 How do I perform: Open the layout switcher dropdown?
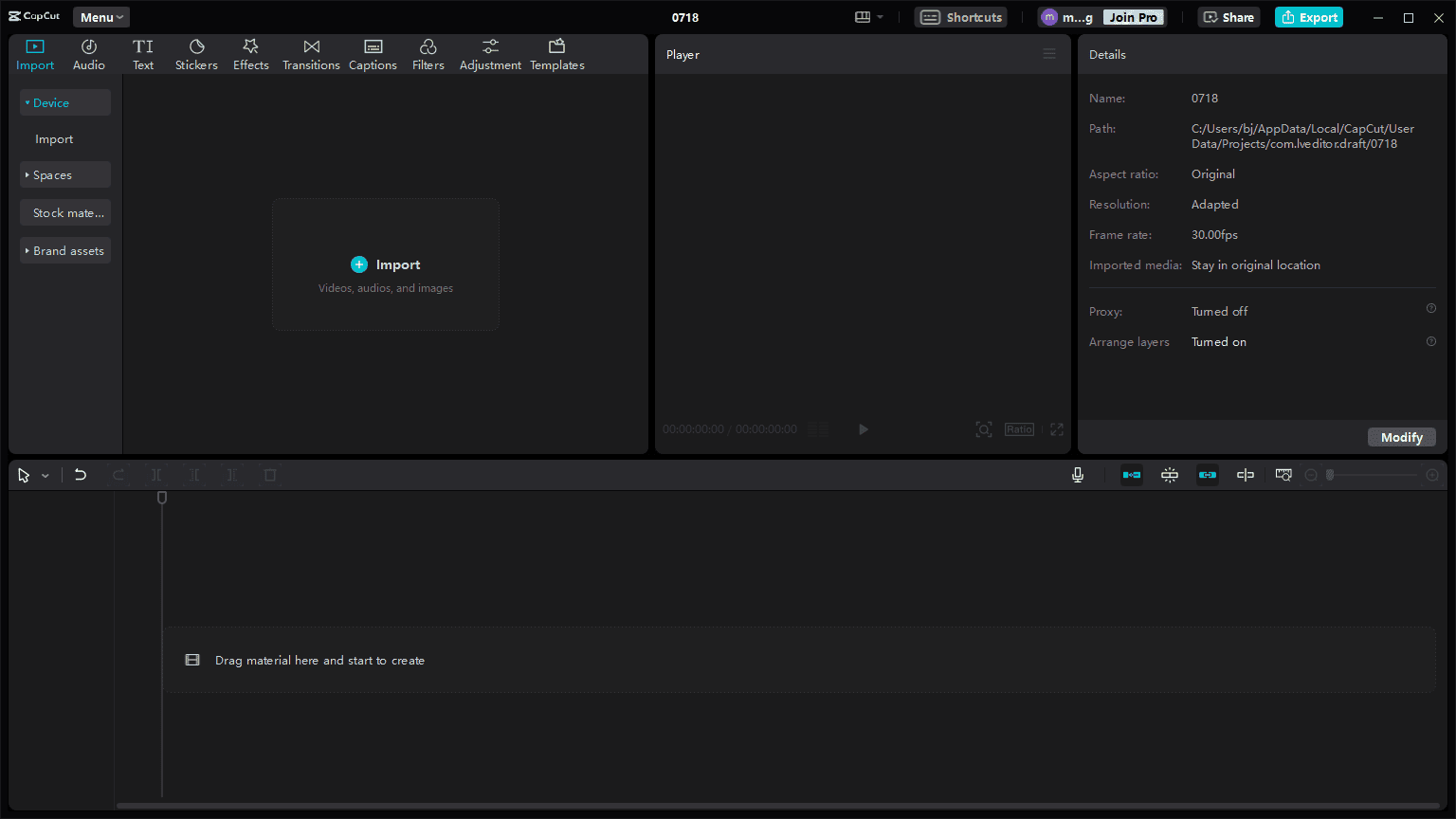point(869,17)
